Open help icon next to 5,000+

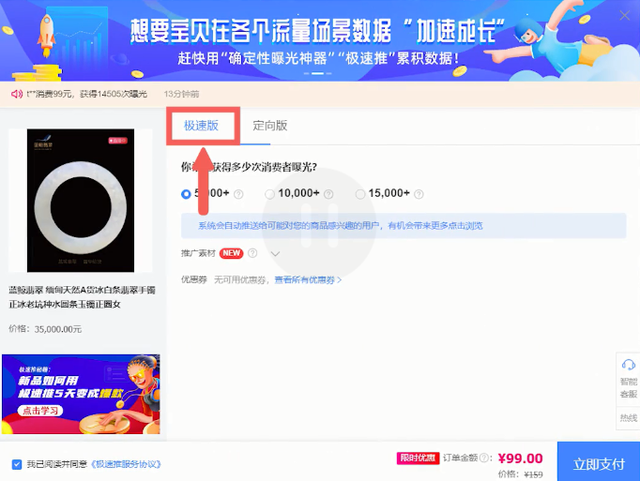(x=239, y=194)
